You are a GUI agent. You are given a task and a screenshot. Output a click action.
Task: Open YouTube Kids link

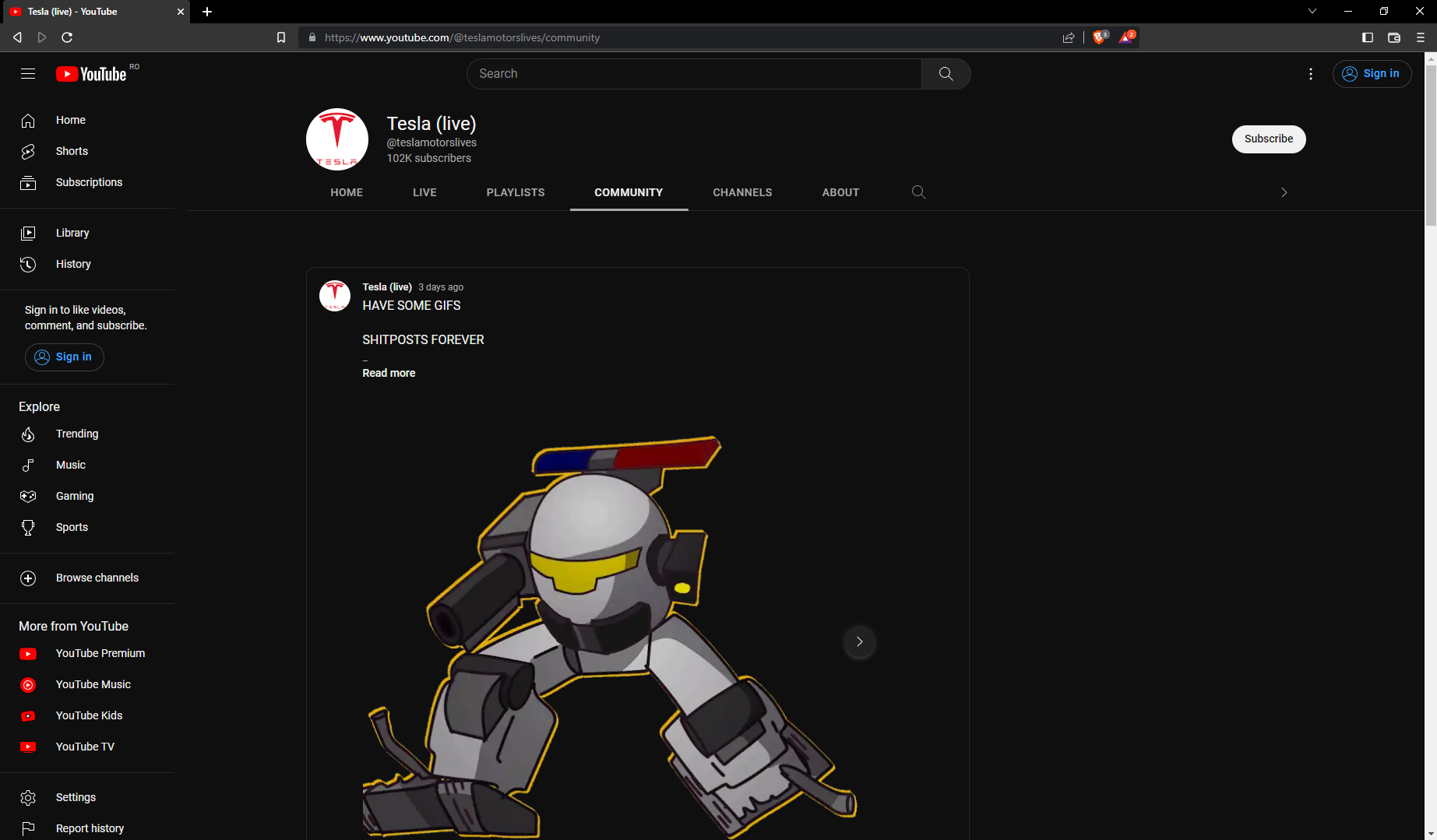(87, 715)
